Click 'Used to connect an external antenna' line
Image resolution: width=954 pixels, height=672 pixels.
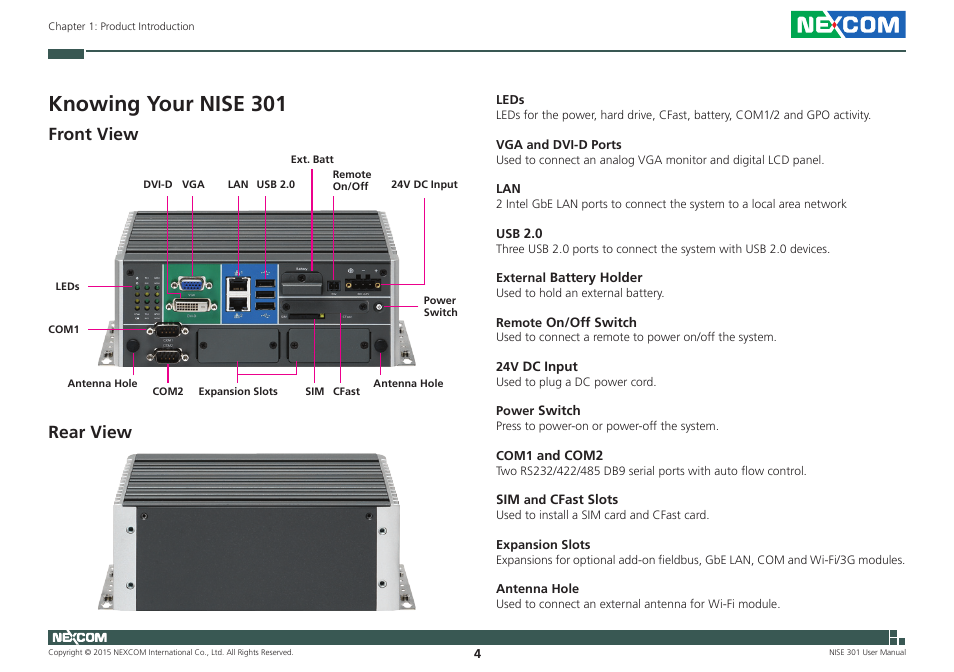pos(638,604)
